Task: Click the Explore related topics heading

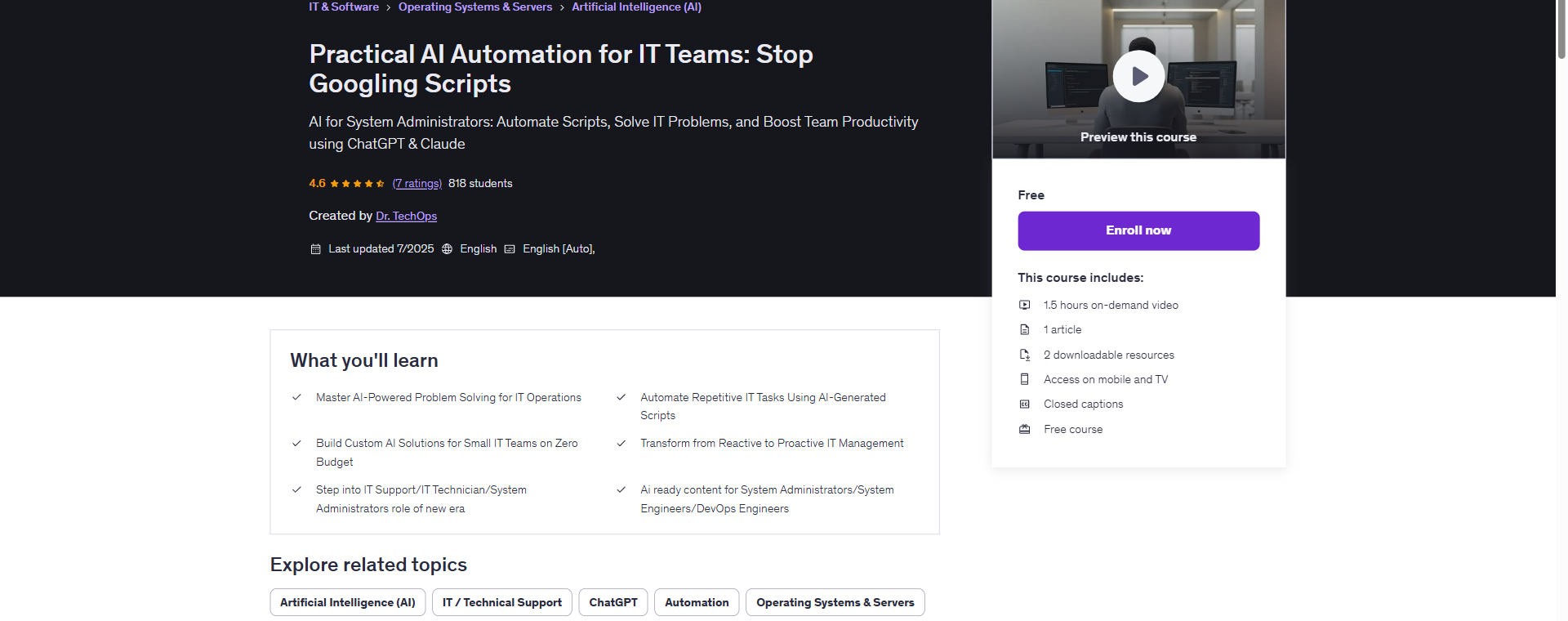Action: [x=368, y=565]
